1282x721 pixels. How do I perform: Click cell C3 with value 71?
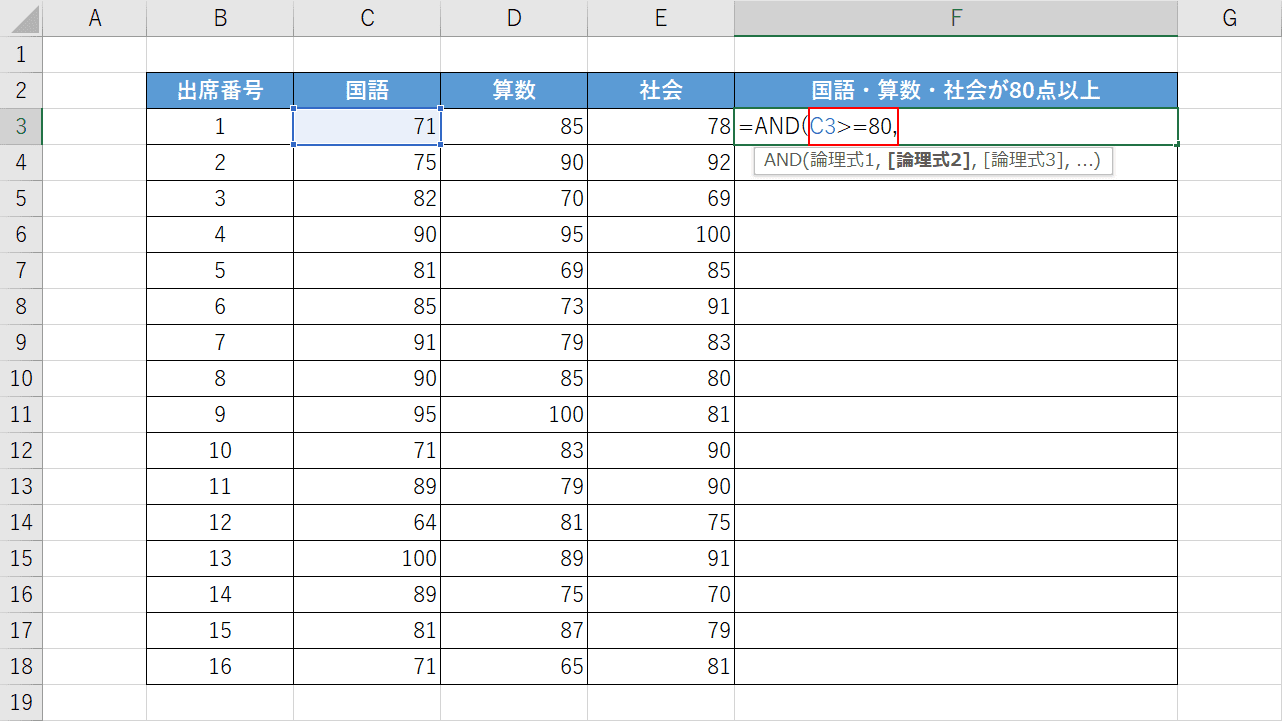(367, 126)
